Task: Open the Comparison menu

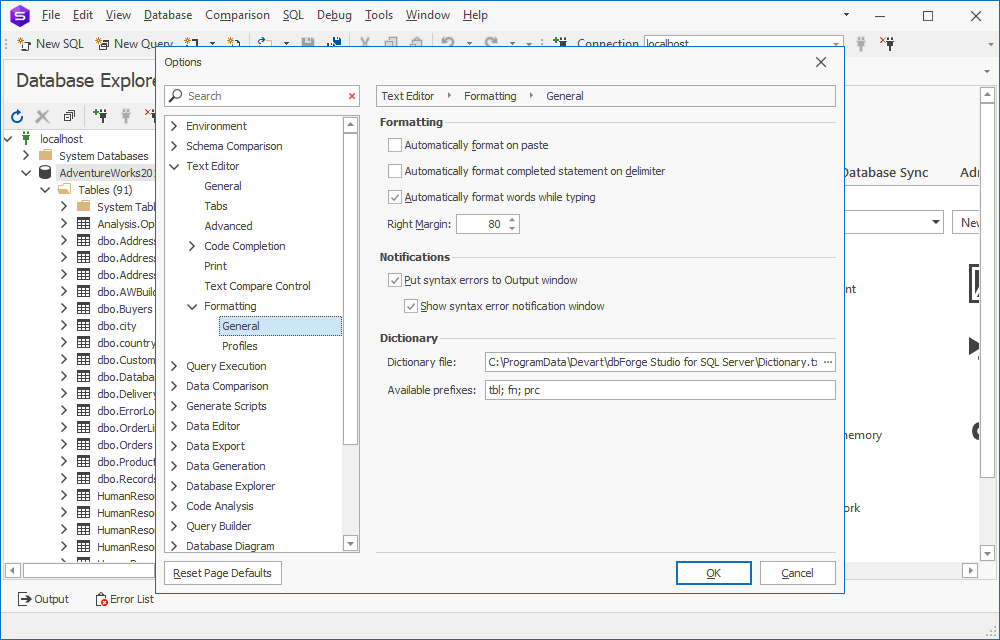Action: click(x=237, y=15)
